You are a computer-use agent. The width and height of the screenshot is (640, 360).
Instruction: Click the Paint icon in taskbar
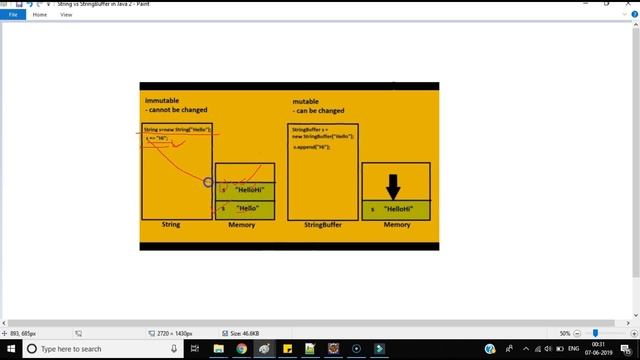(264, 349)
